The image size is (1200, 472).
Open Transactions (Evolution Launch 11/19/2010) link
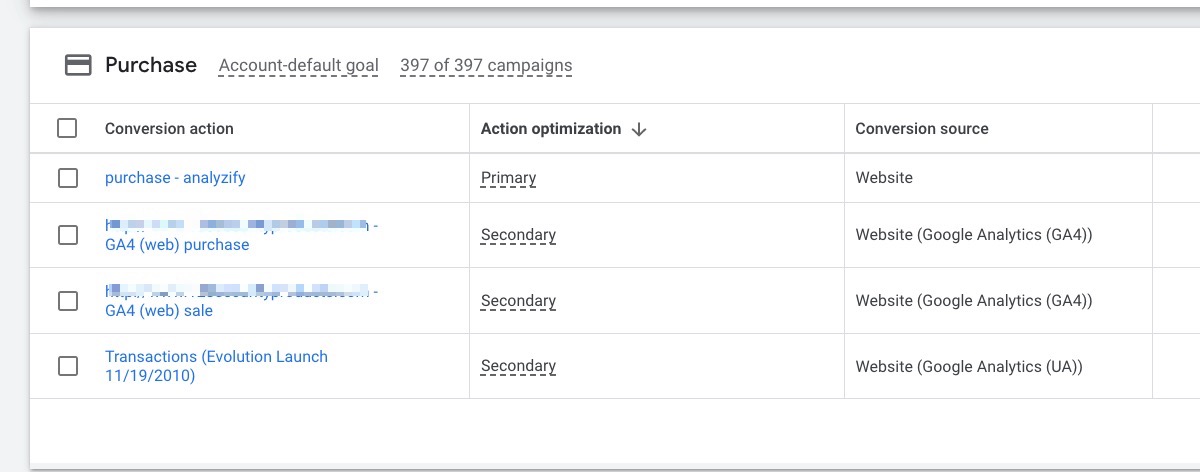pyautogui.click(x=216, y=366)
